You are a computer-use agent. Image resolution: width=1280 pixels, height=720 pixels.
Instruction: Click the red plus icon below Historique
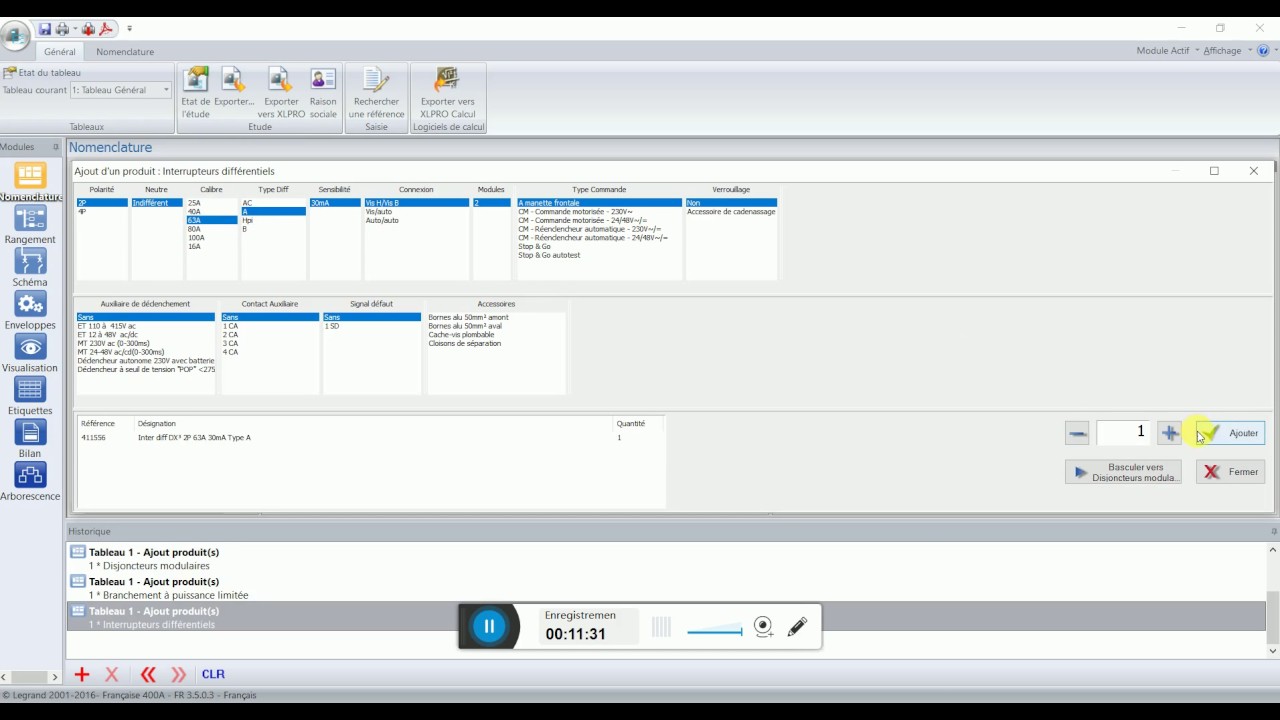pos(82,674)
